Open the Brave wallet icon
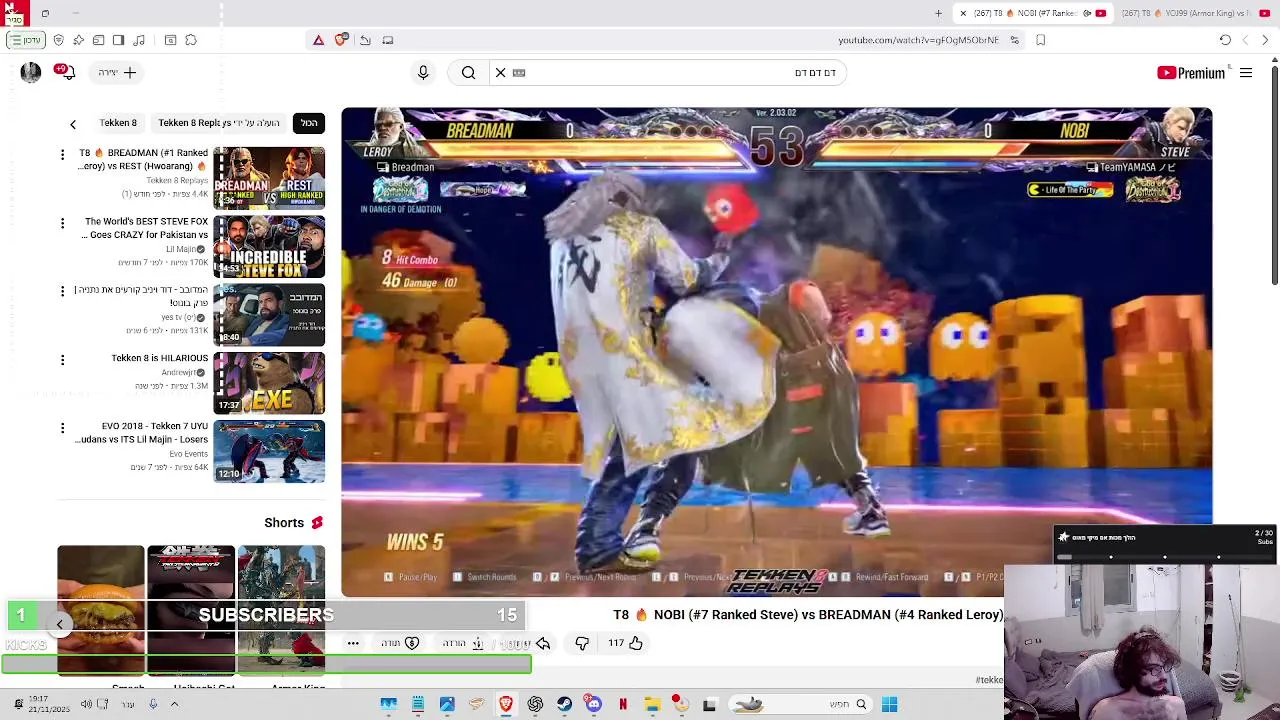This screenshot has height=720, width=1280. [99, 40]
